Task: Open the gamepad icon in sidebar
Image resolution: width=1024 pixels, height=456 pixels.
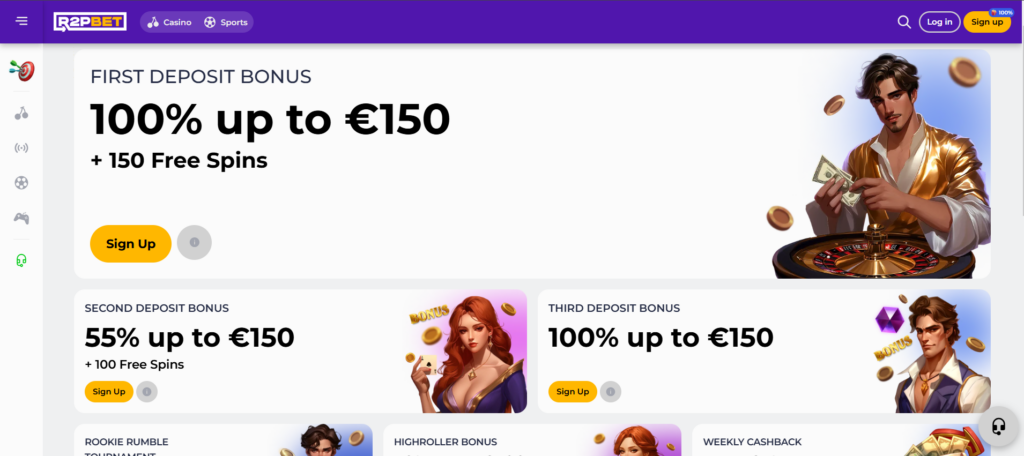Action: [22, 218]
